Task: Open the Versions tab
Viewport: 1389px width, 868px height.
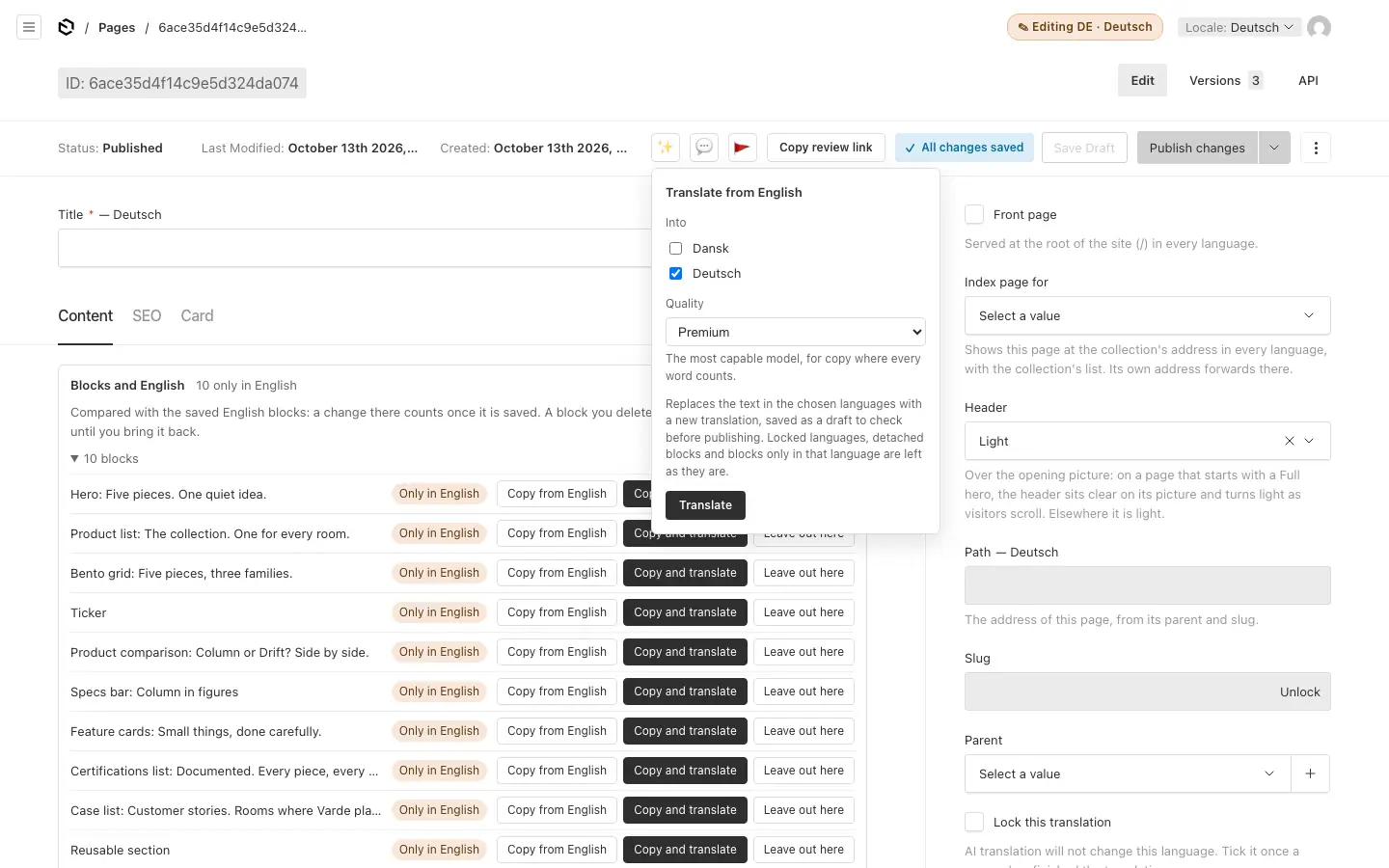Action: click(x=1226, y=80)
